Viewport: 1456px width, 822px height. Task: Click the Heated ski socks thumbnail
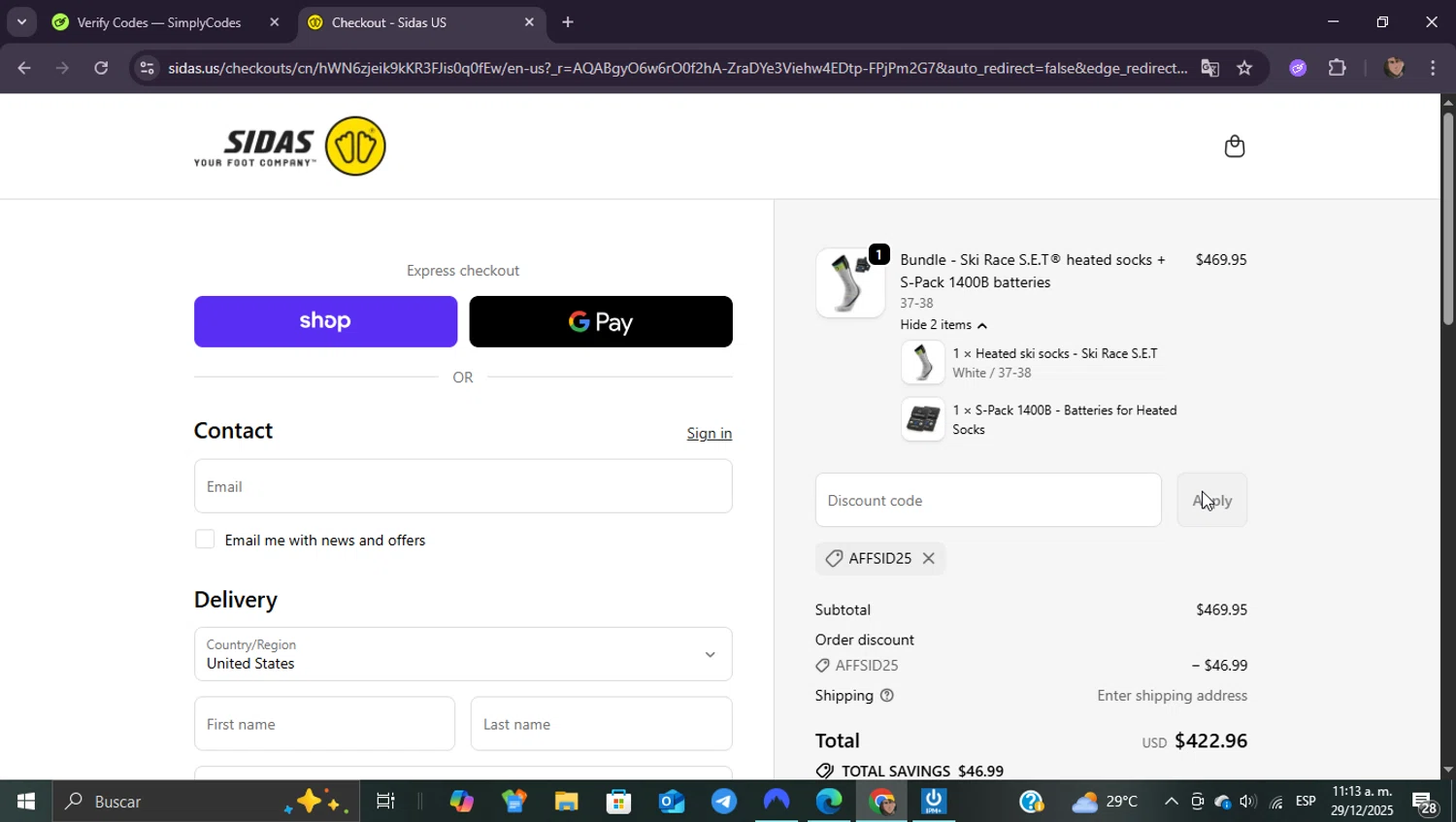click(x=922, y=362)
